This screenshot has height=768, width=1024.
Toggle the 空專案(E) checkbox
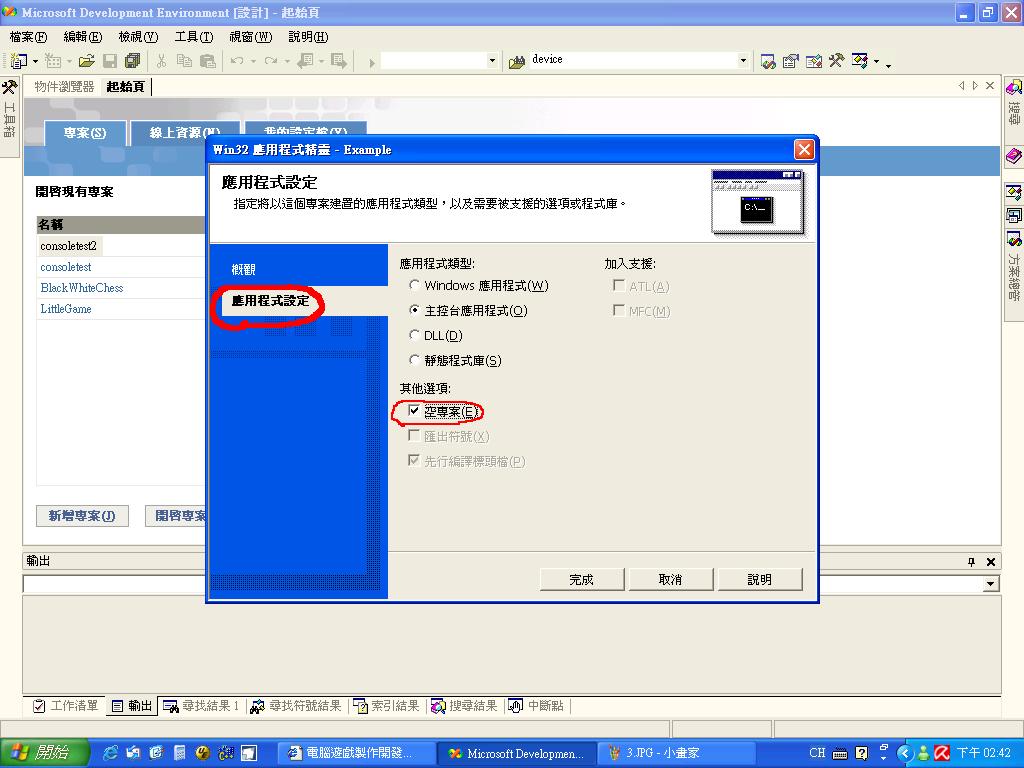[413, 411]
